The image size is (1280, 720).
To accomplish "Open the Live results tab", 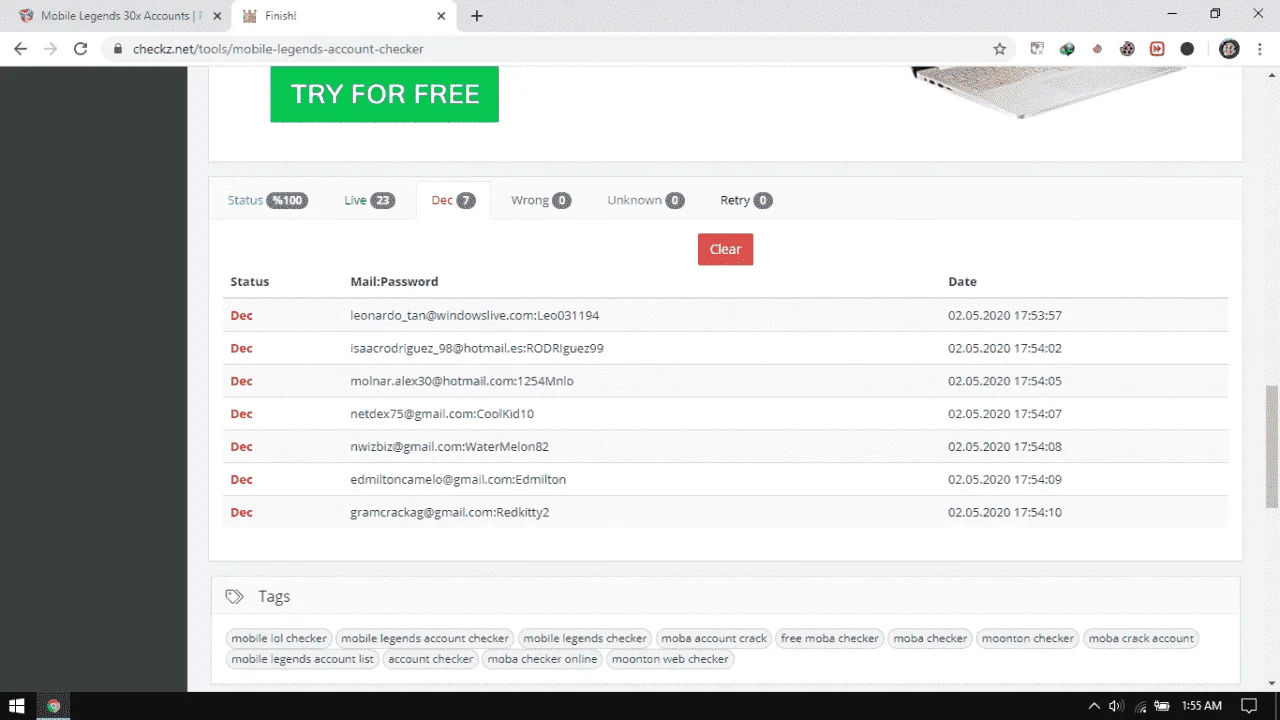I will (x=369, y=200).
